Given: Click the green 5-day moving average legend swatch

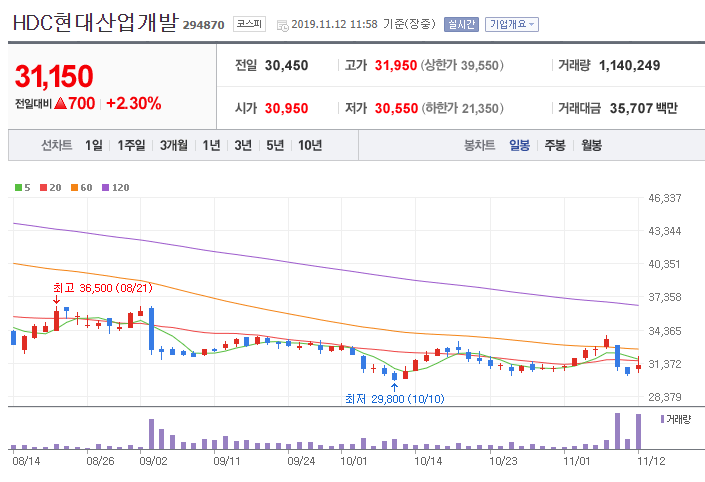Looking at the screenshot, I should pos(18,187).
